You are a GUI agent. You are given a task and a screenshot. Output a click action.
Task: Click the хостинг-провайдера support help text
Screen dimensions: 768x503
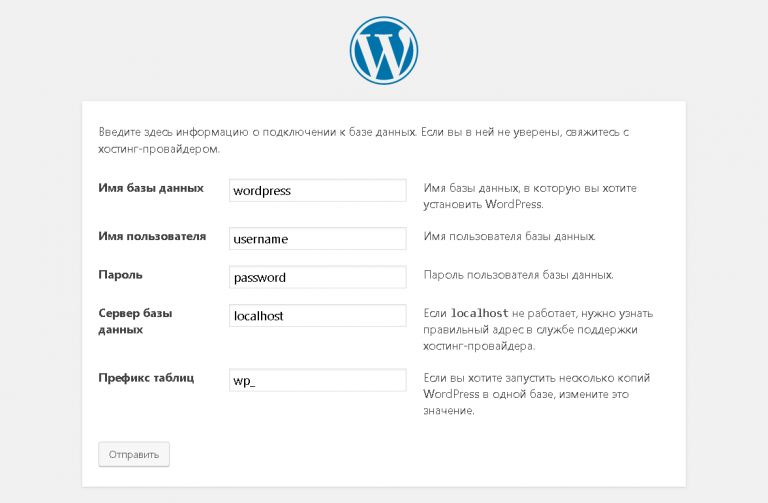click(x=538, y=330)
